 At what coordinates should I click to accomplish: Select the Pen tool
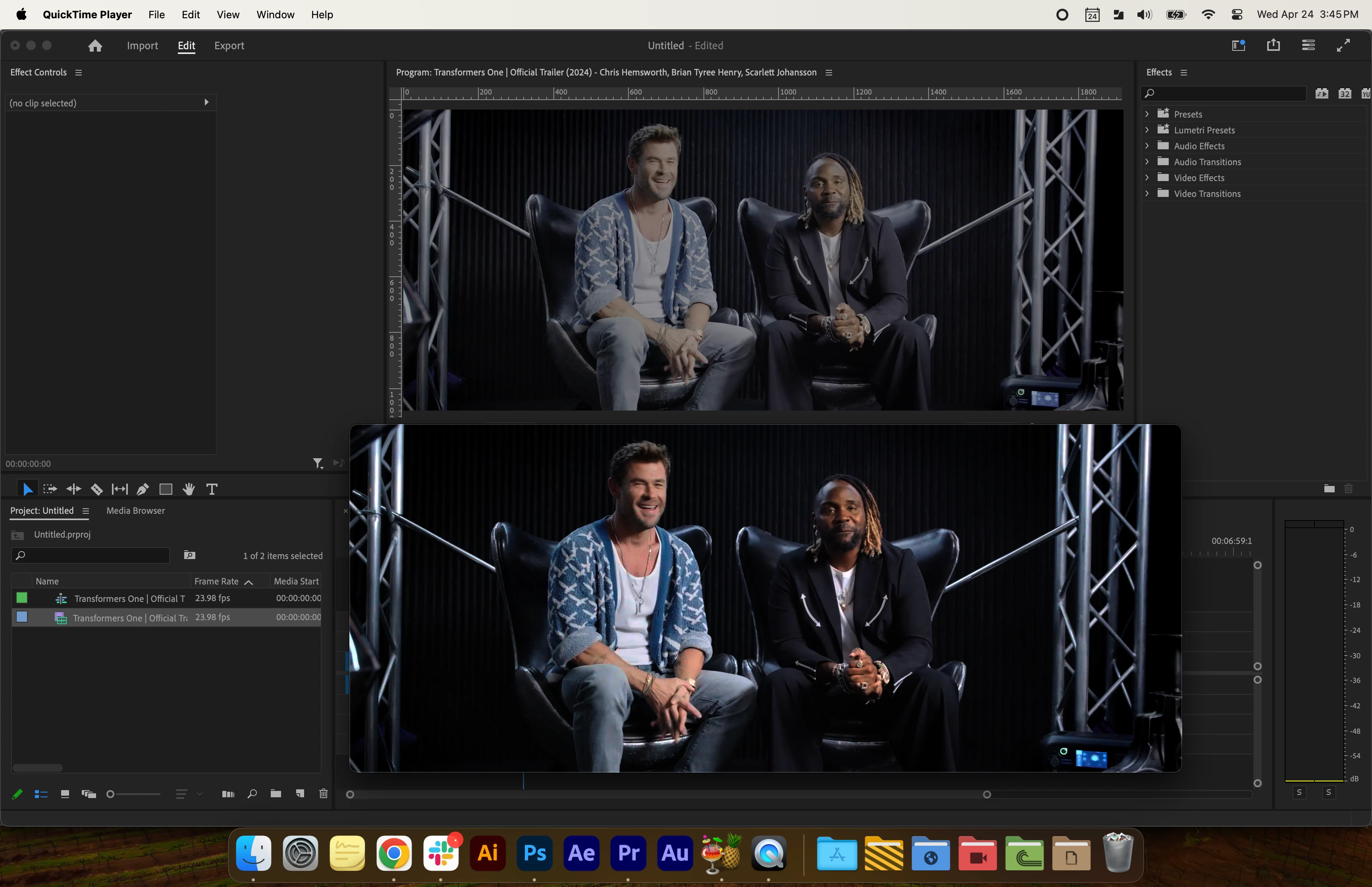point(142,489)
